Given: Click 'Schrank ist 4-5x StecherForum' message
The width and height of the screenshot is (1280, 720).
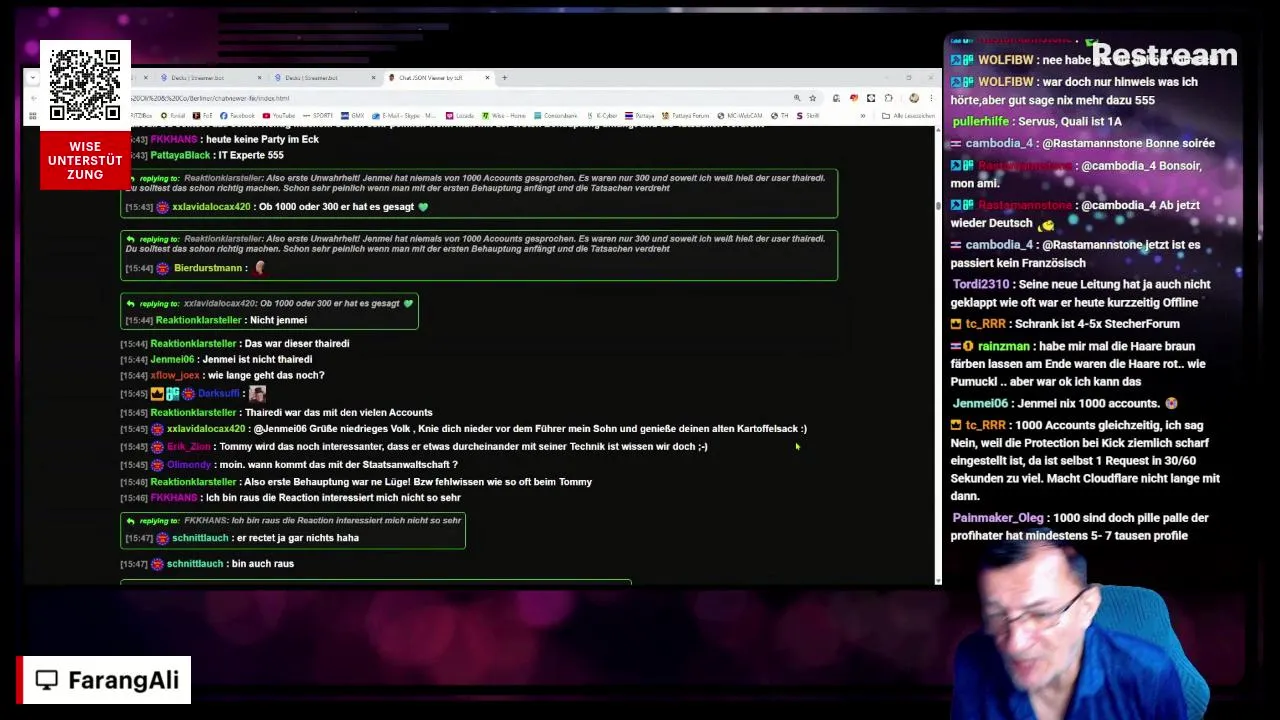Looking at the screenshot, I should tap(1097, 324).
